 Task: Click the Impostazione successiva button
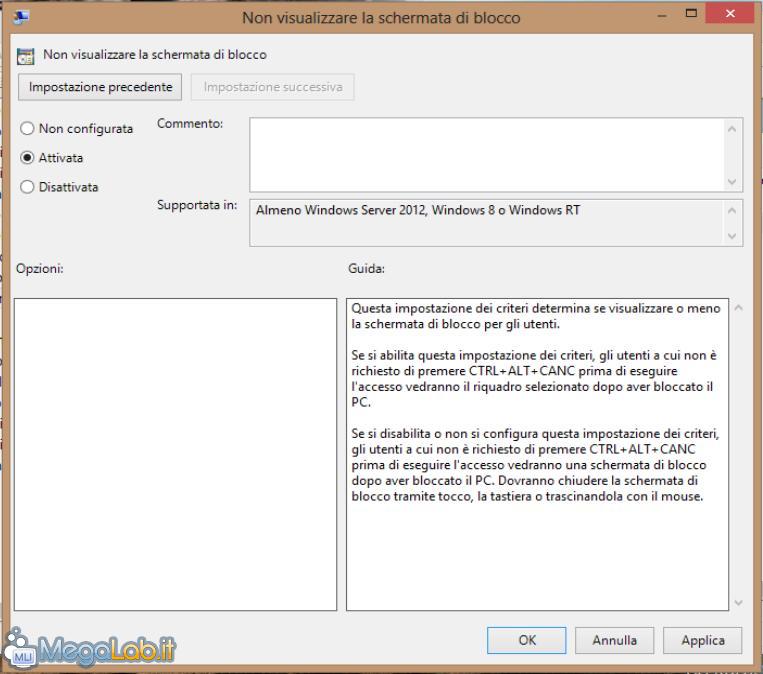[272, 87]
